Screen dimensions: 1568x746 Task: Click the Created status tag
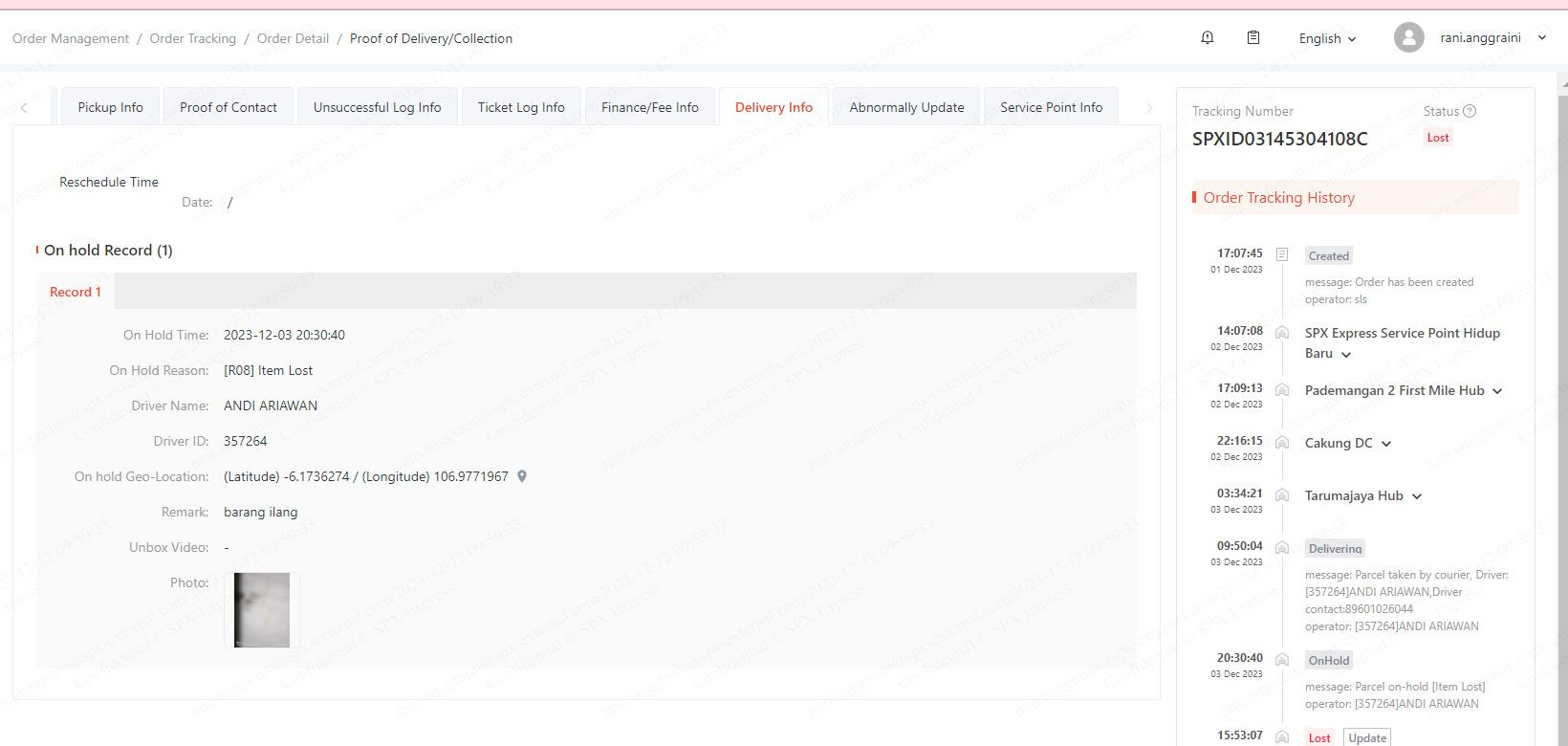click(x=1329, y=256)
